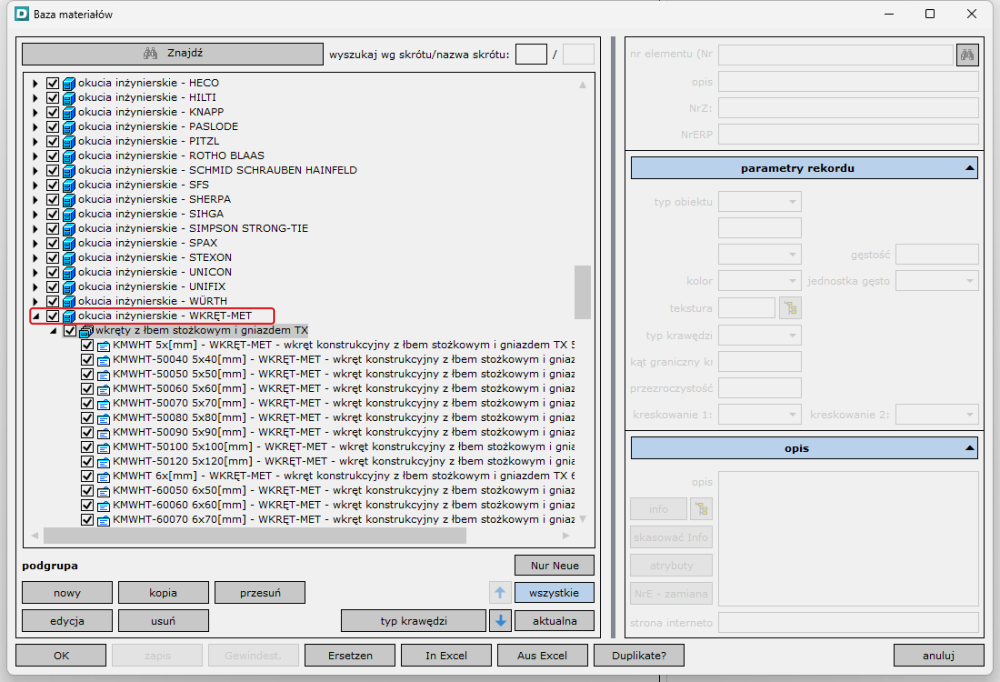This screenshot has height=682, width=1000.
Task: Click the texture browse icon next to tekstura
Action: coord(791,308)
